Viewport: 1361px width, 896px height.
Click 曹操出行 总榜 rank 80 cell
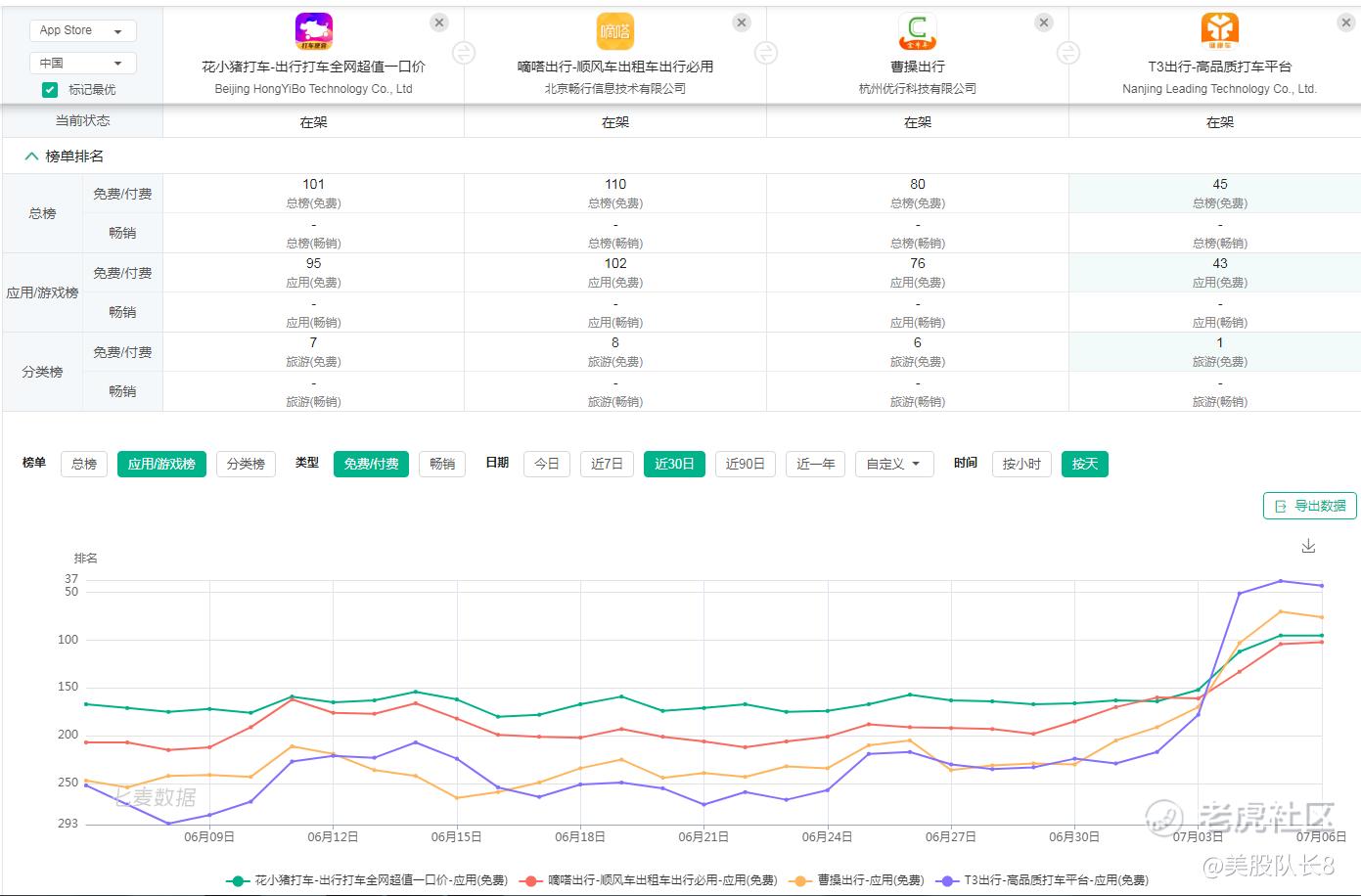[918, 194]
